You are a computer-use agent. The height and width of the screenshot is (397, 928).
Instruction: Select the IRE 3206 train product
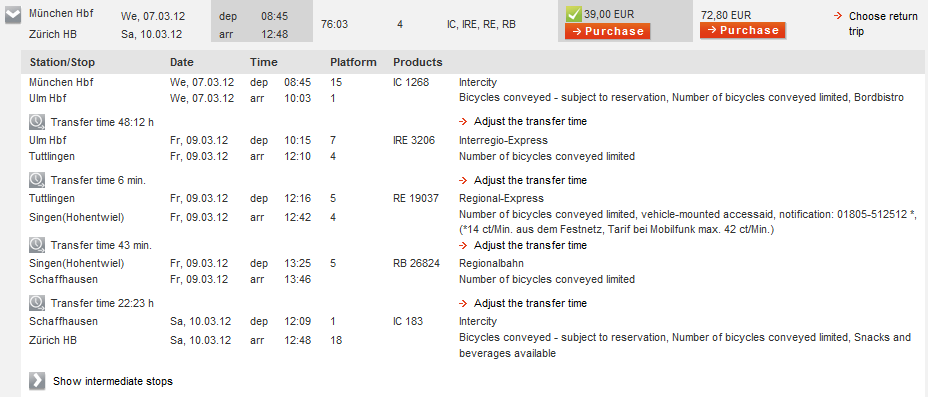point(414,140)
